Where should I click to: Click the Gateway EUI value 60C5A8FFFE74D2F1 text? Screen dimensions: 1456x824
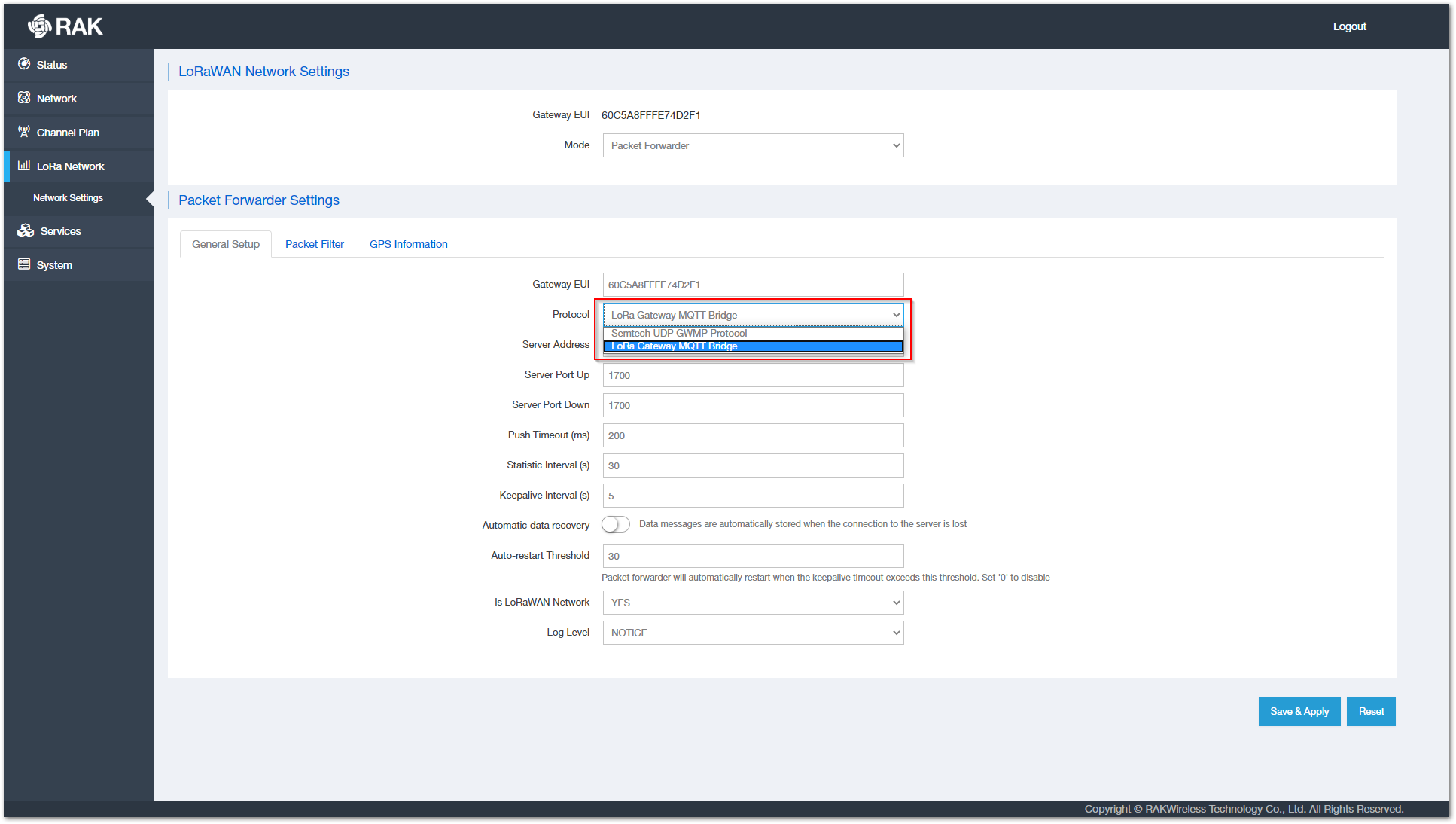click(x=651, y=115)
